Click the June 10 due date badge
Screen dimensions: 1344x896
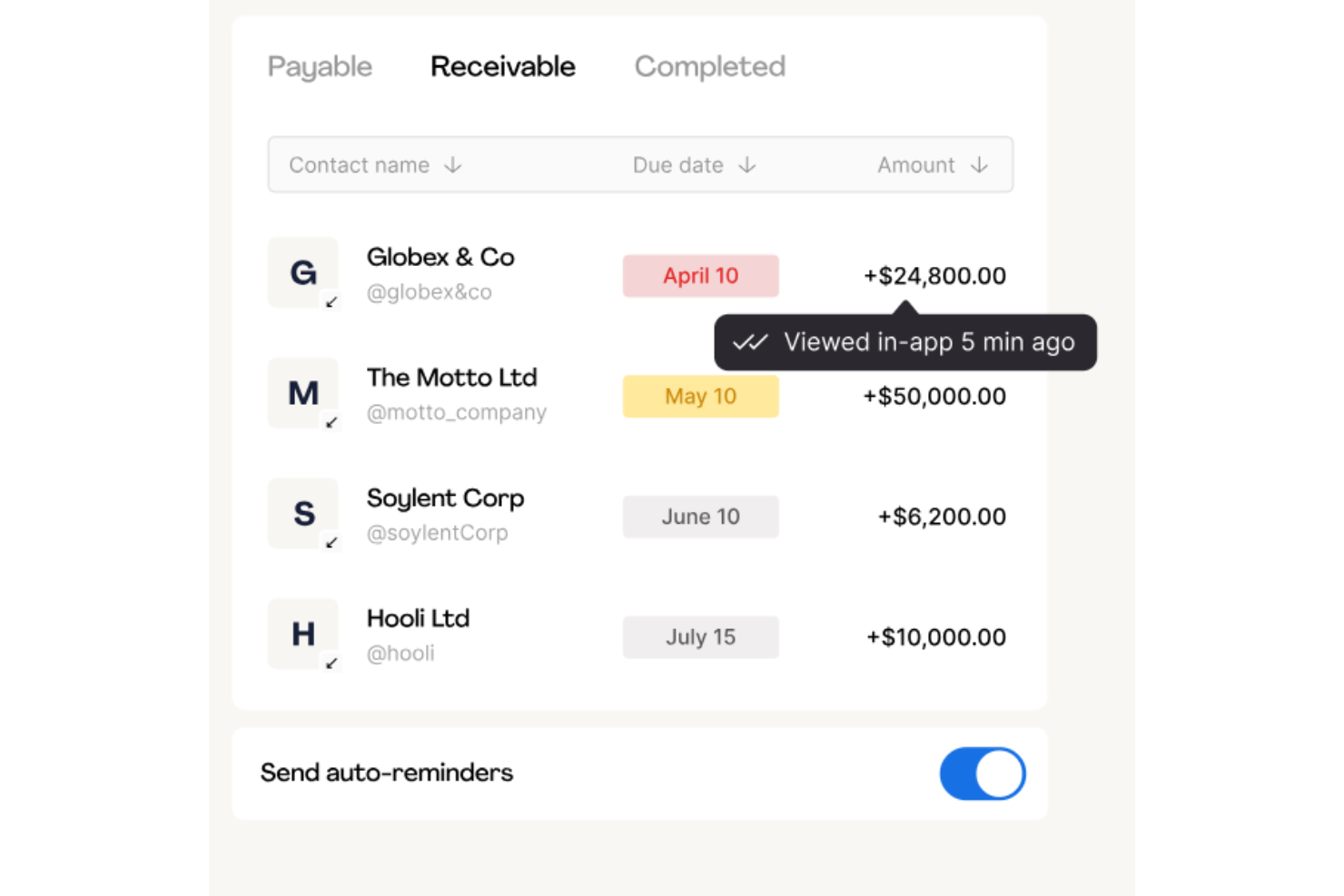click(700, 516)
